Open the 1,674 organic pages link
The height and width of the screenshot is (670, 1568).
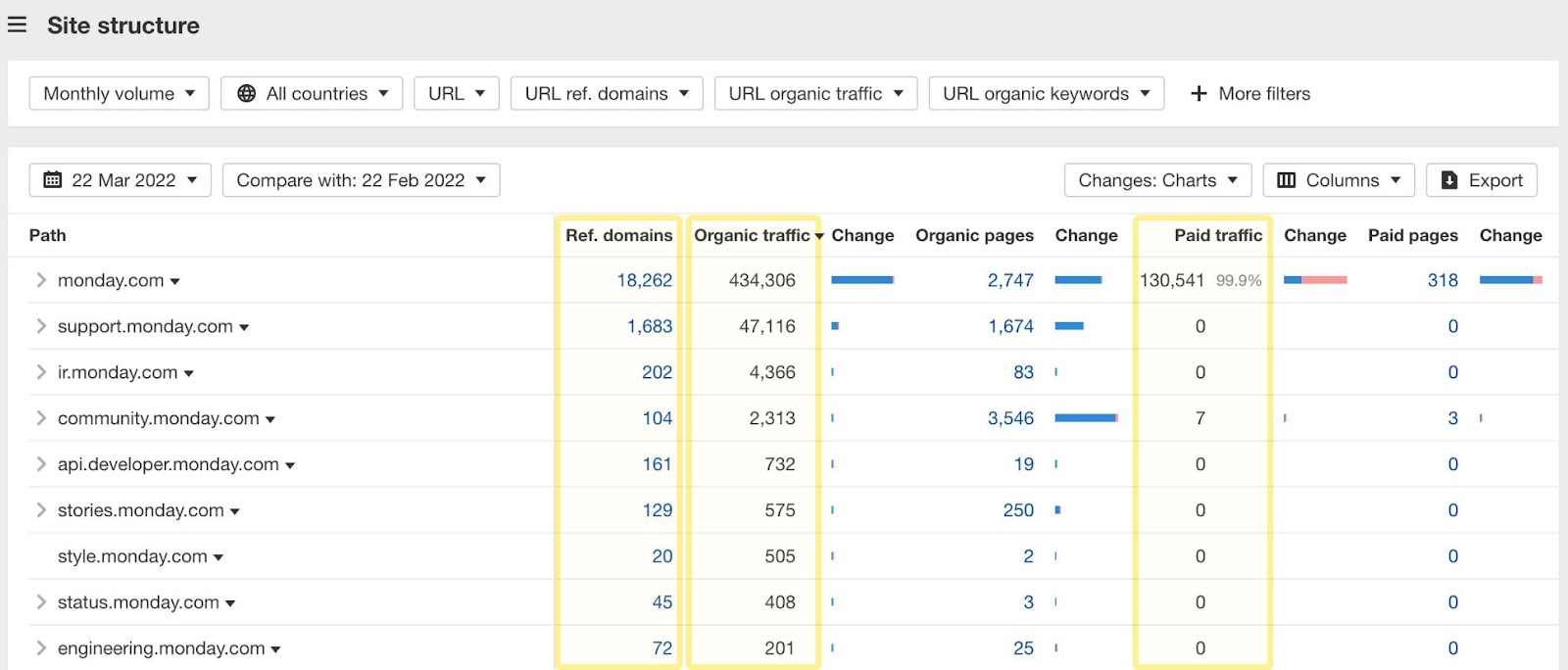pyautogui.click(x=1010, y=326)
